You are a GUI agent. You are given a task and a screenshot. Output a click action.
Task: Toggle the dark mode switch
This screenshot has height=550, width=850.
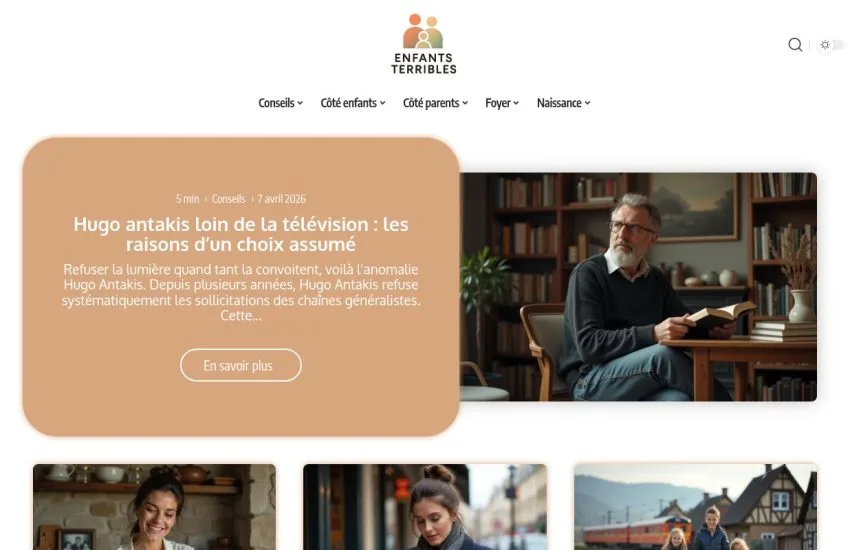831,45
